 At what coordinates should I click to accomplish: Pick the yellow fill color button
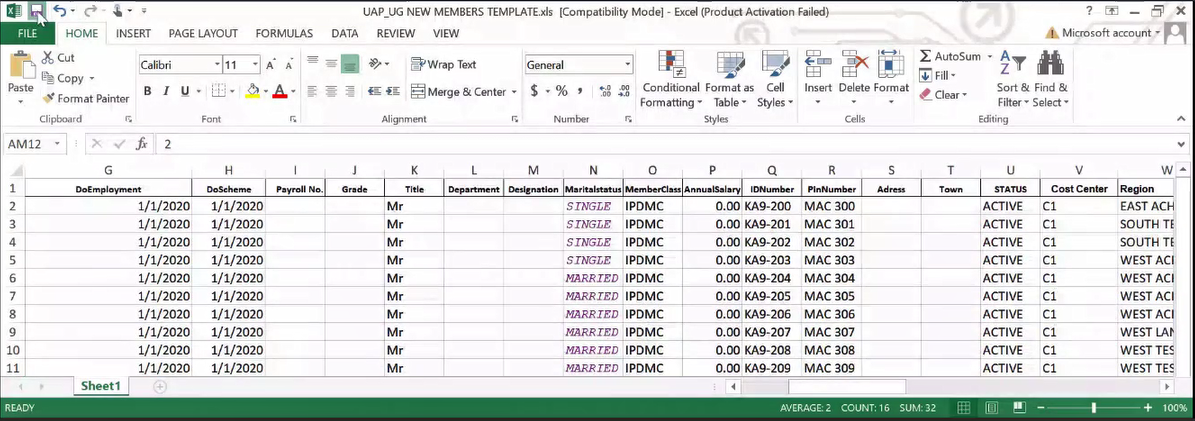pyautogui.click(x=253, y=91)
